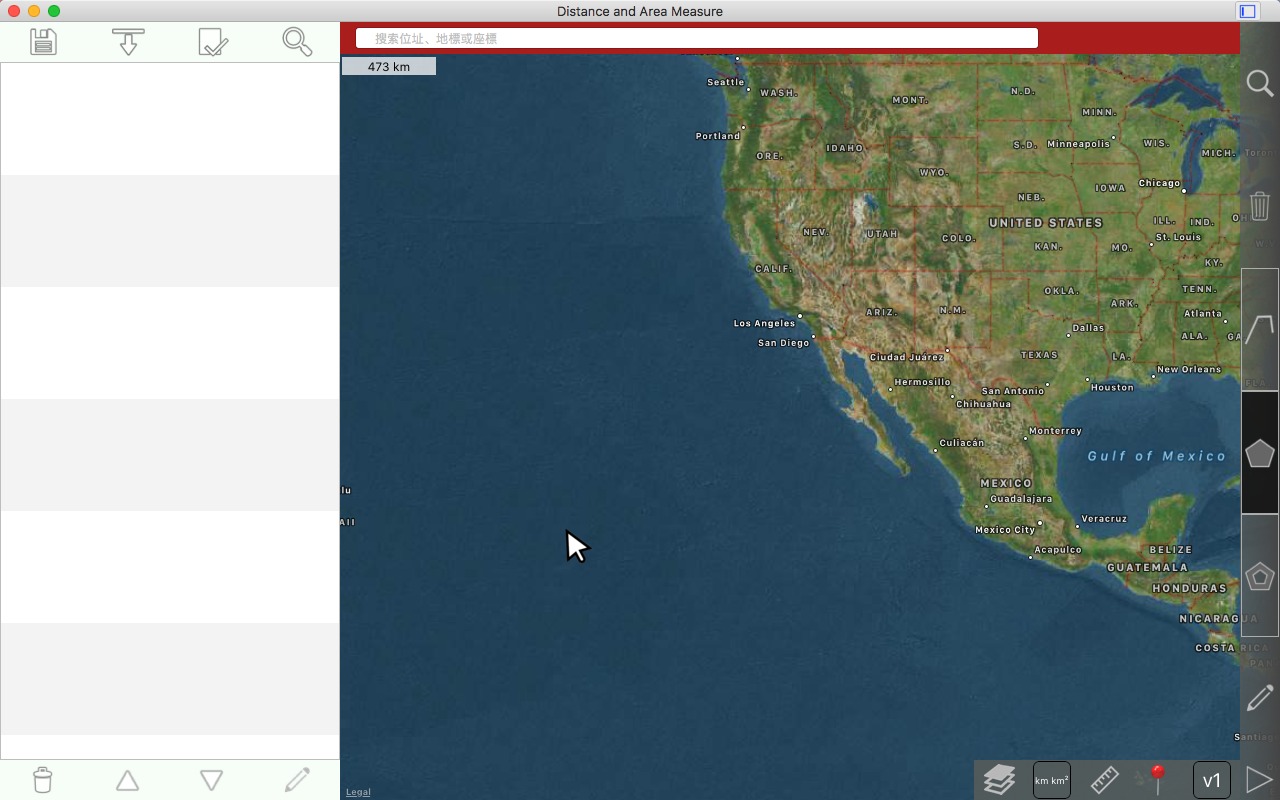Click the pencil draw icon on map sidebar

pos(1259,698)
